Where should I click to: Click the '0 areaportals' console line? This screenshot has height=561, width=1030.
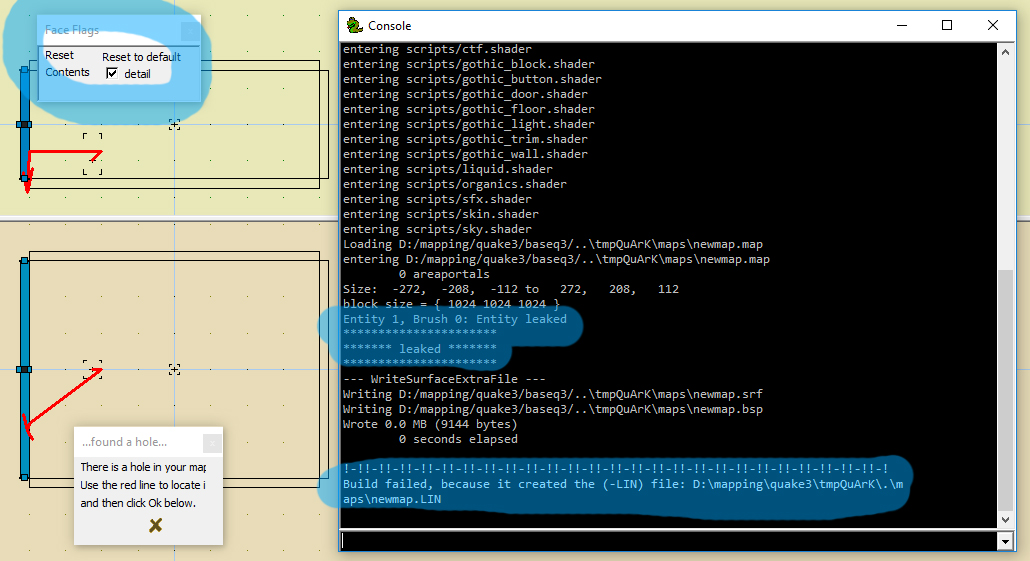(x=443, y=274)
